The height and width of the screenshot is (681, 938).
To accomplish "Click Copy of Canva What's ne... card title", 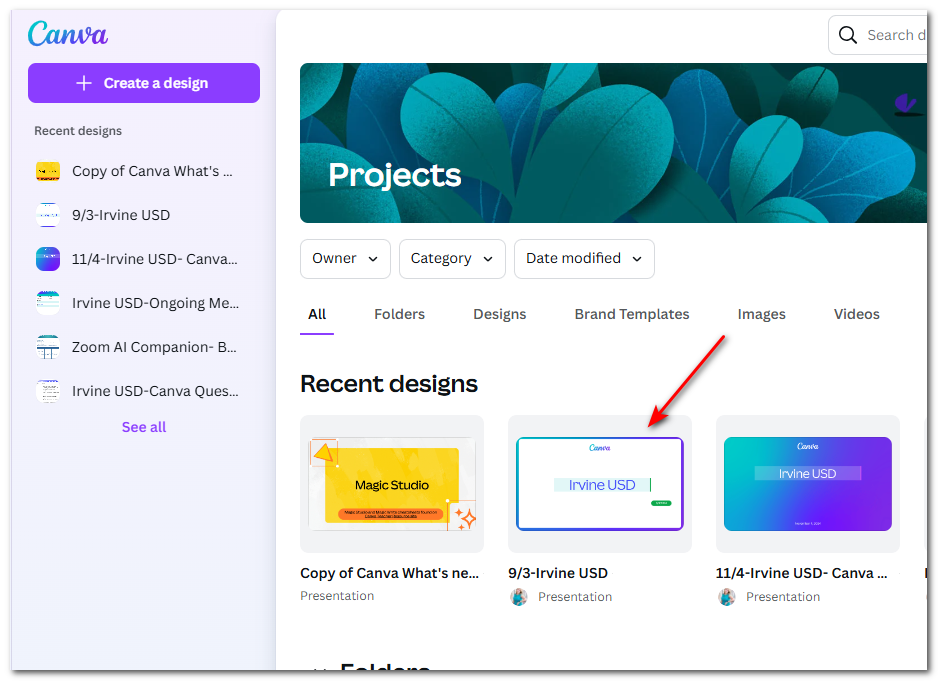I will 389,573.
